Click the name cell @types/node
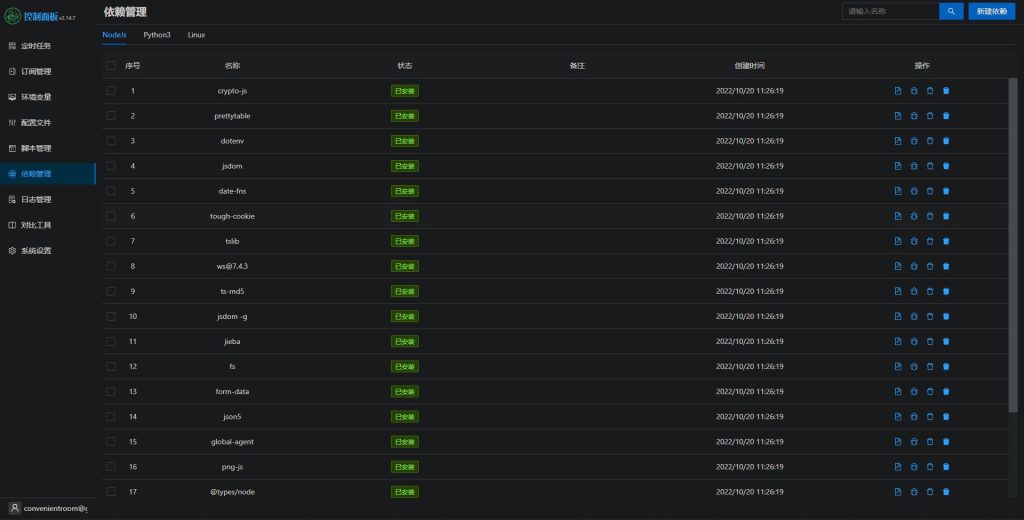 (x=232, y=492)
